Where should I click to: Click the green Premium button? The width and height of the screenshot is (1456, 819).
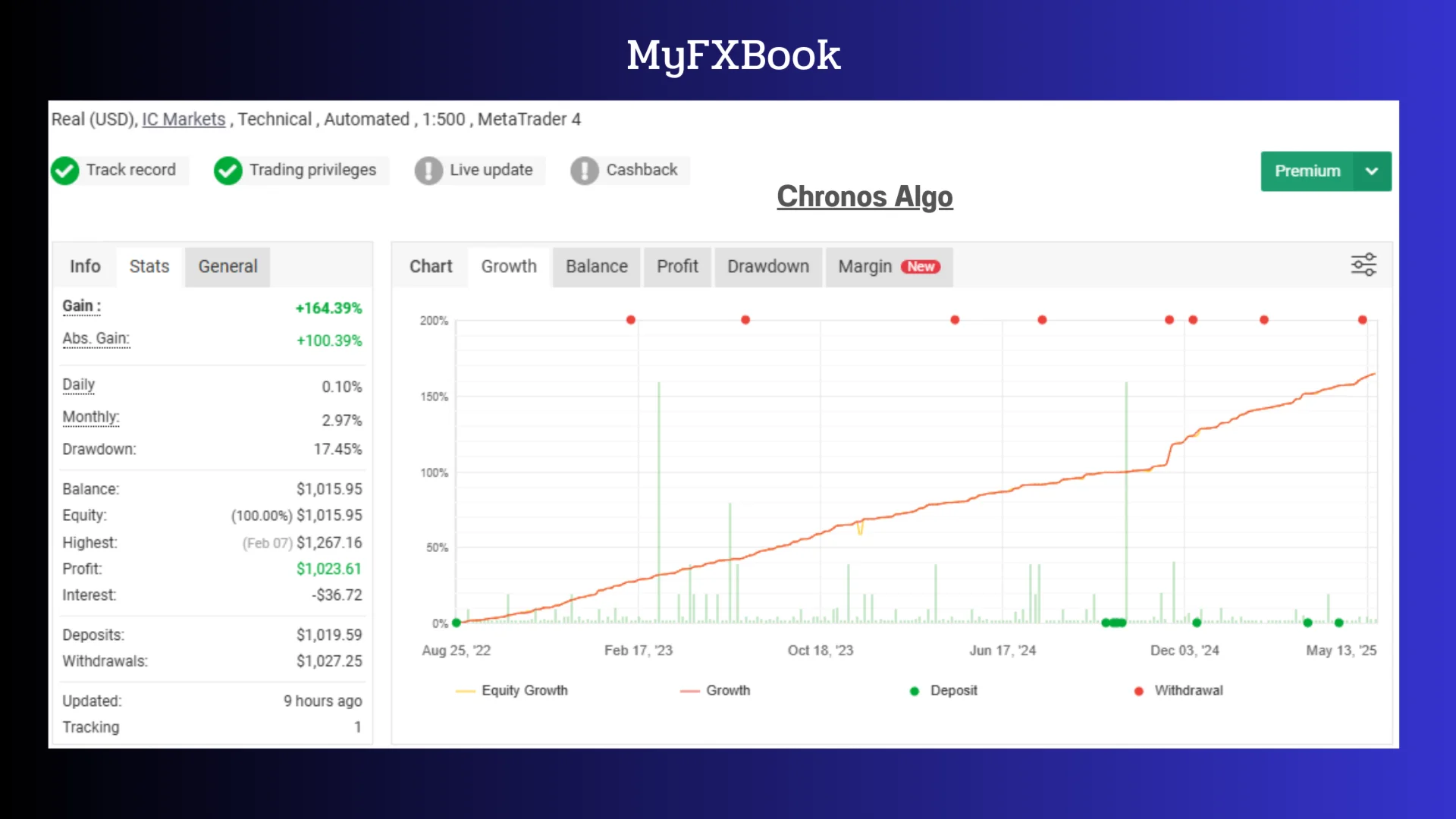click(1307, 171)
